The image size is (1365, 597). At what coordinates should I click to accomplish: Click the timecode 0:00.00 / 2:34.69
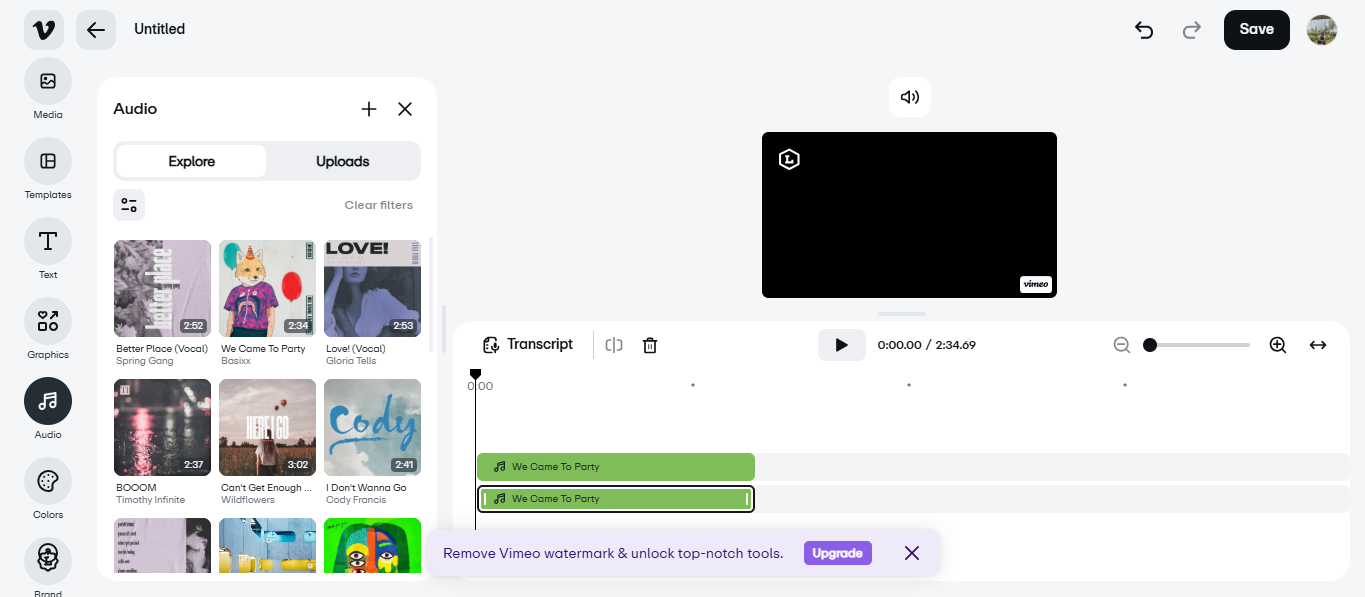927,345
